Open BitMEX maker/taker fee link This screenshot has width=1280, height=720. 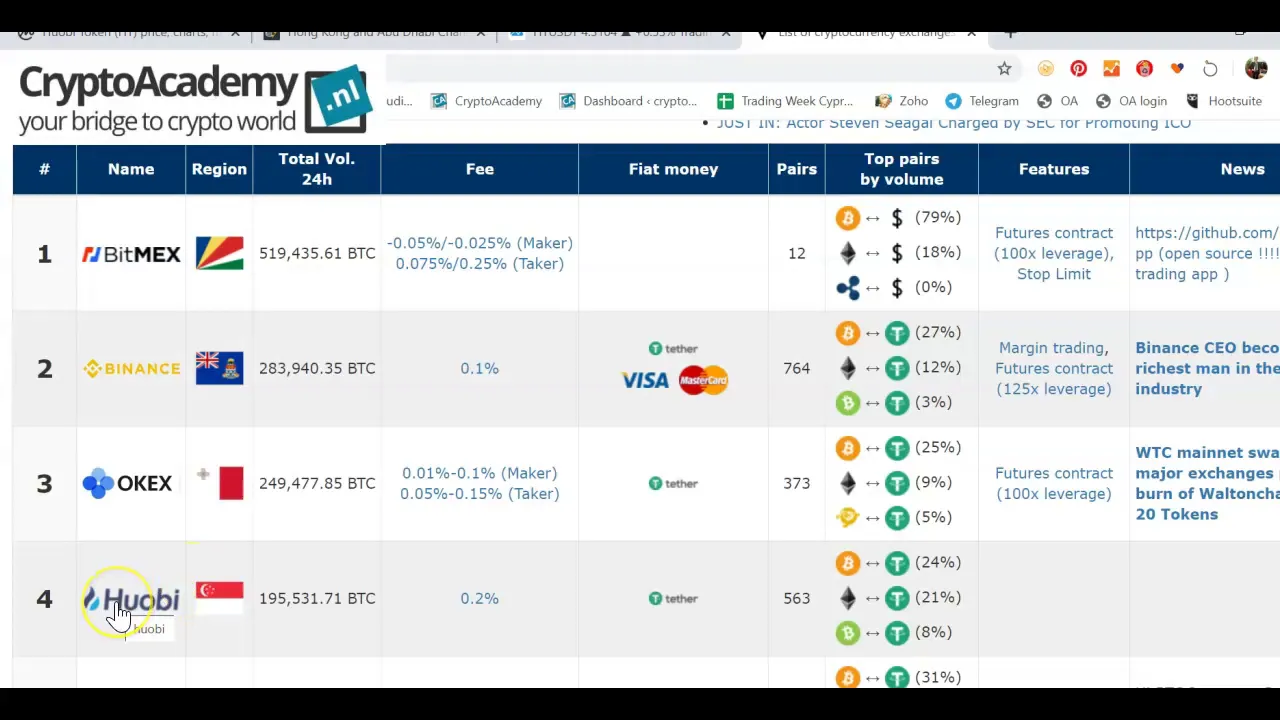click(x=480, y=253)
